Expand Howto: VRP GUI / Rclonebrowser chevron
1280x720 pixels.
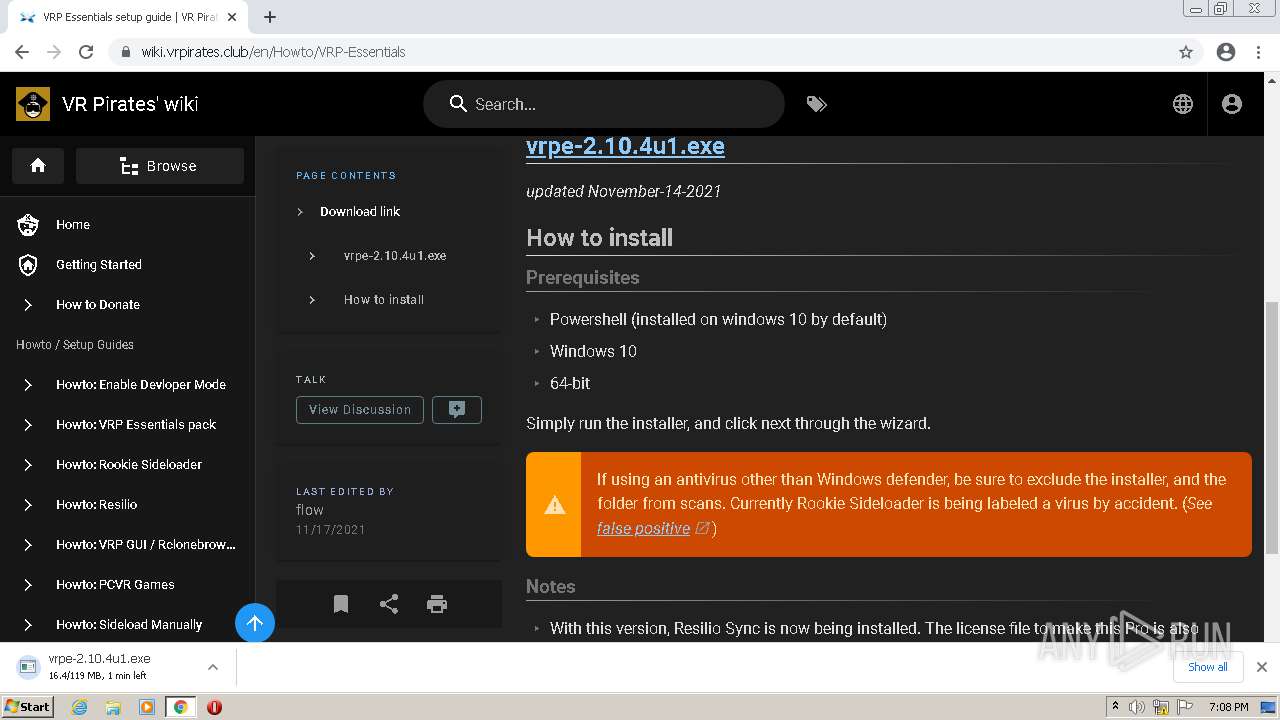click(28, 545)
